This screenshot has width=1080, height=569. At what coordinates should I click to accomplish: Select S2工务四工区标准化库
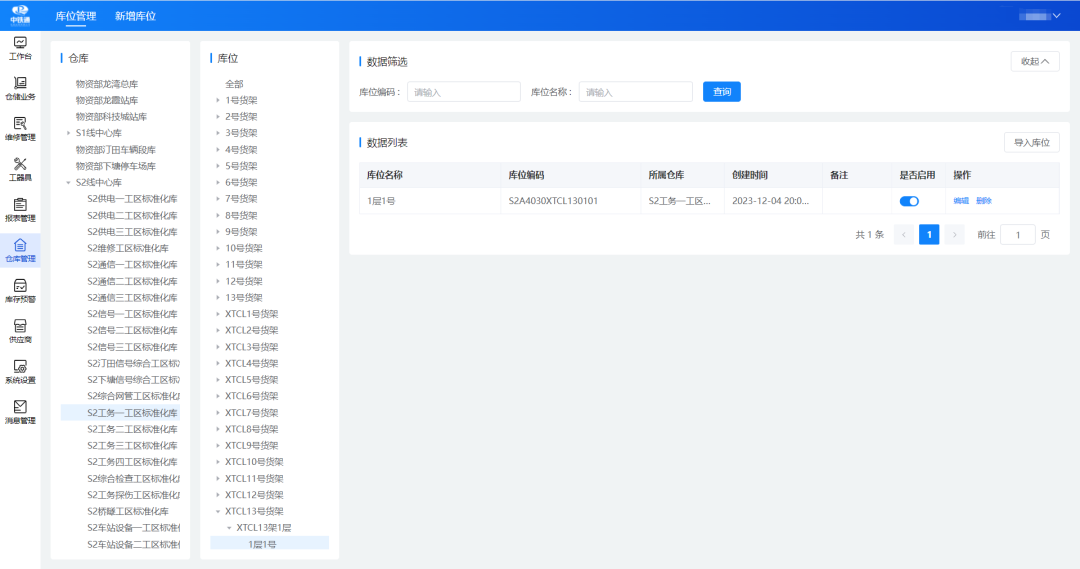click(x=132, y=462)
